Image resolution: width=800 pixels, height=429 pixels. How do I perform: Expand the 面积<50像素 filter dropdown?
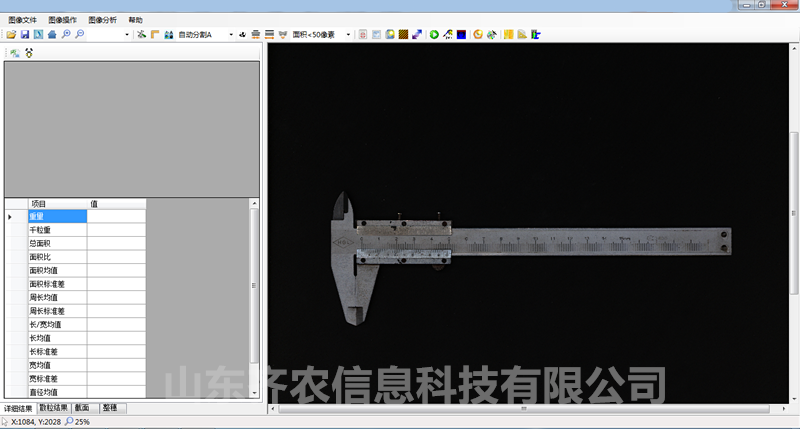click(x=348, y=35)
